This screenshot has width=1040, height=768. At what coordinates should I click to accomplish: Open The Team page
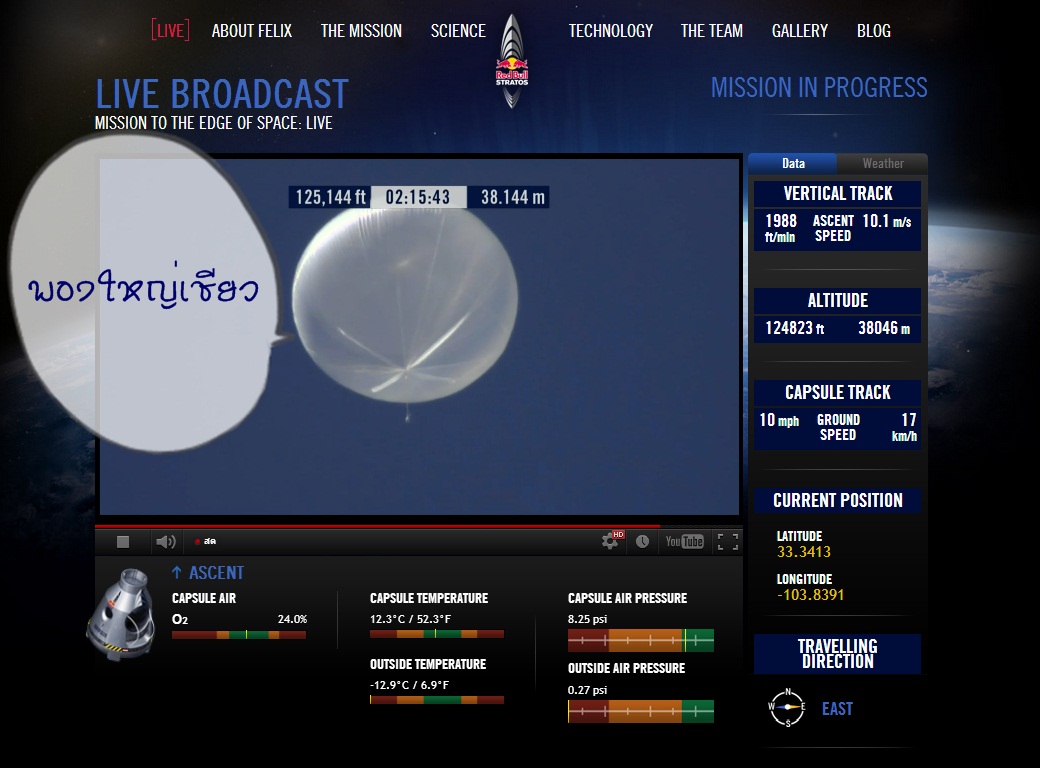pos(712,31)
